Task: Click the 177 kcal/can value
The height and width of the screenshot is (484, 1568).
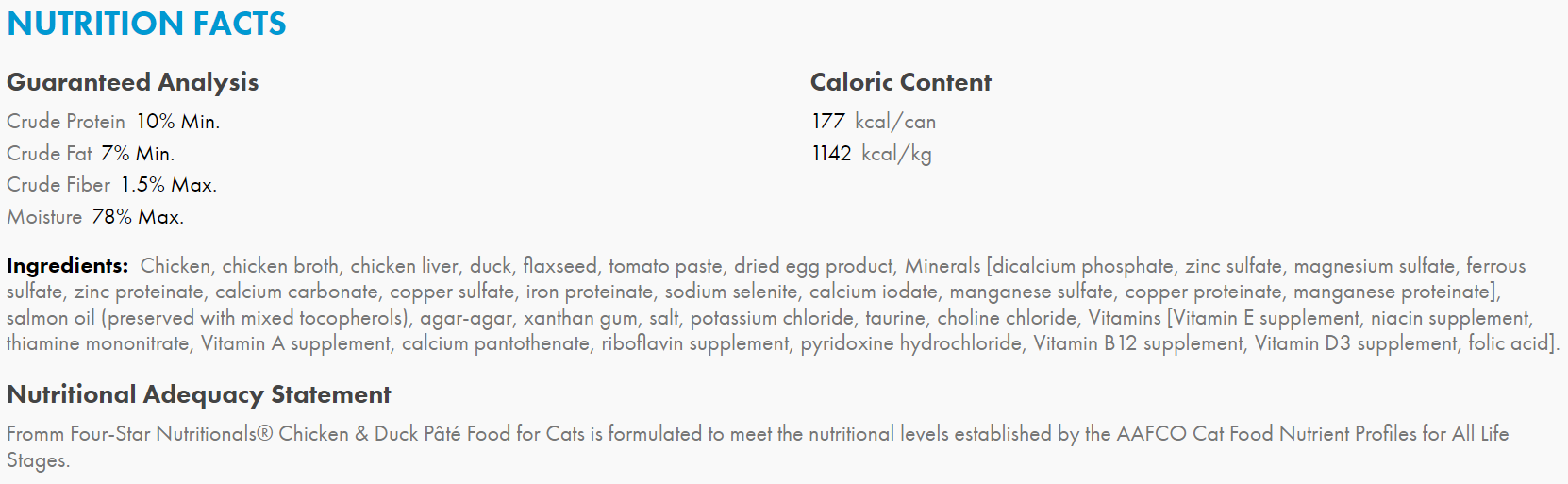Action: pos(874,122)
